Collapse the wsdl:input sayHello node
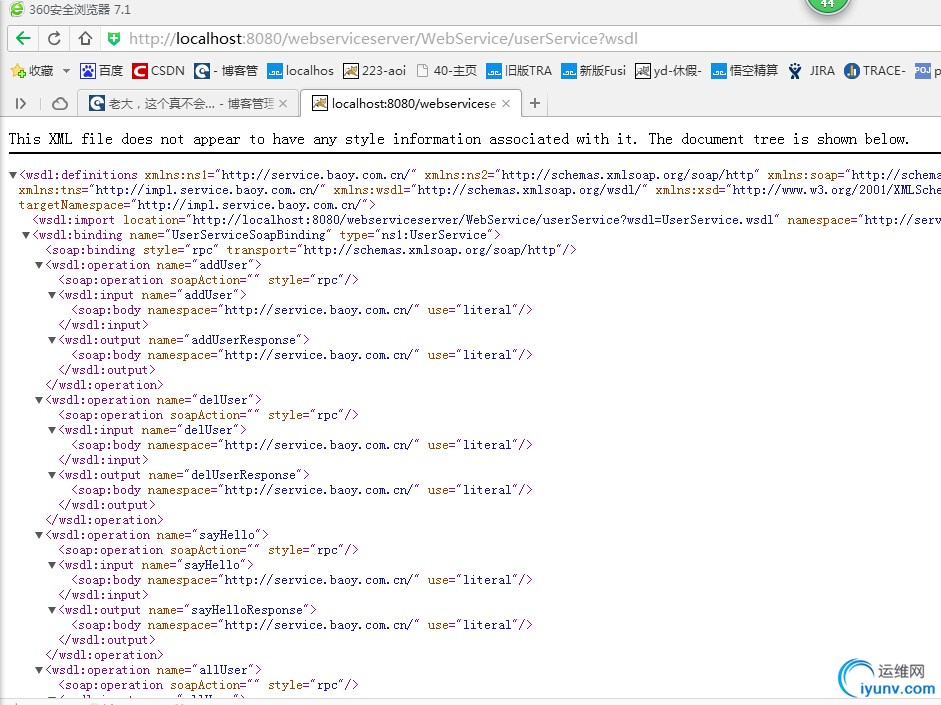The height and width of the screenshot is (705, 941). 52,565
